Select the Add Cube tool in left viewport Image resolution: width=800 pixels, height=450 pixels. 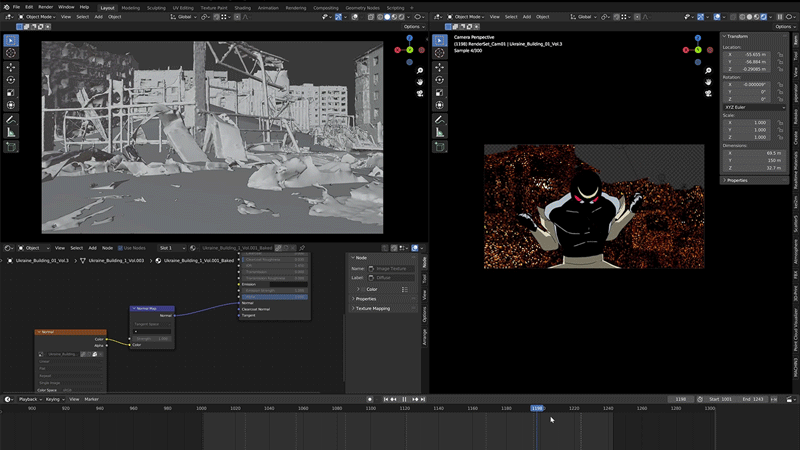(x=11, y=147)
